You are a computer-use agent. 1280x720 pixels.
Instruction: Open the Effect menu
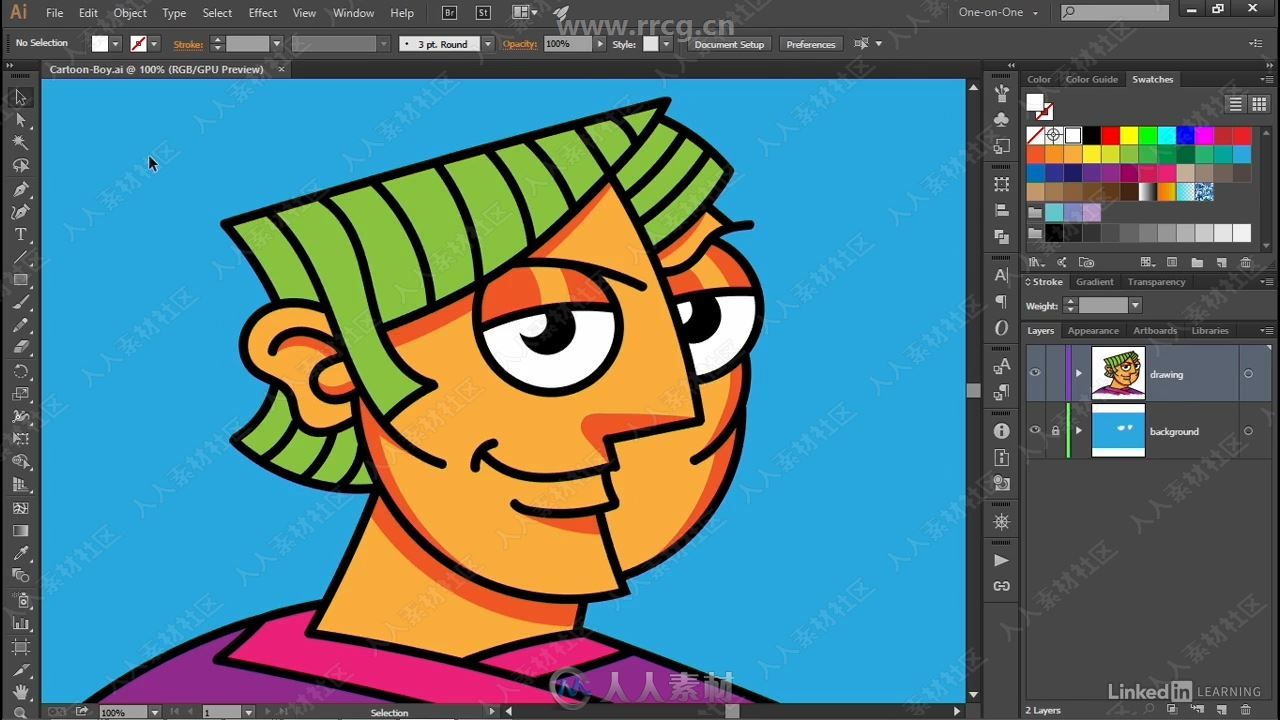[263, 13]
